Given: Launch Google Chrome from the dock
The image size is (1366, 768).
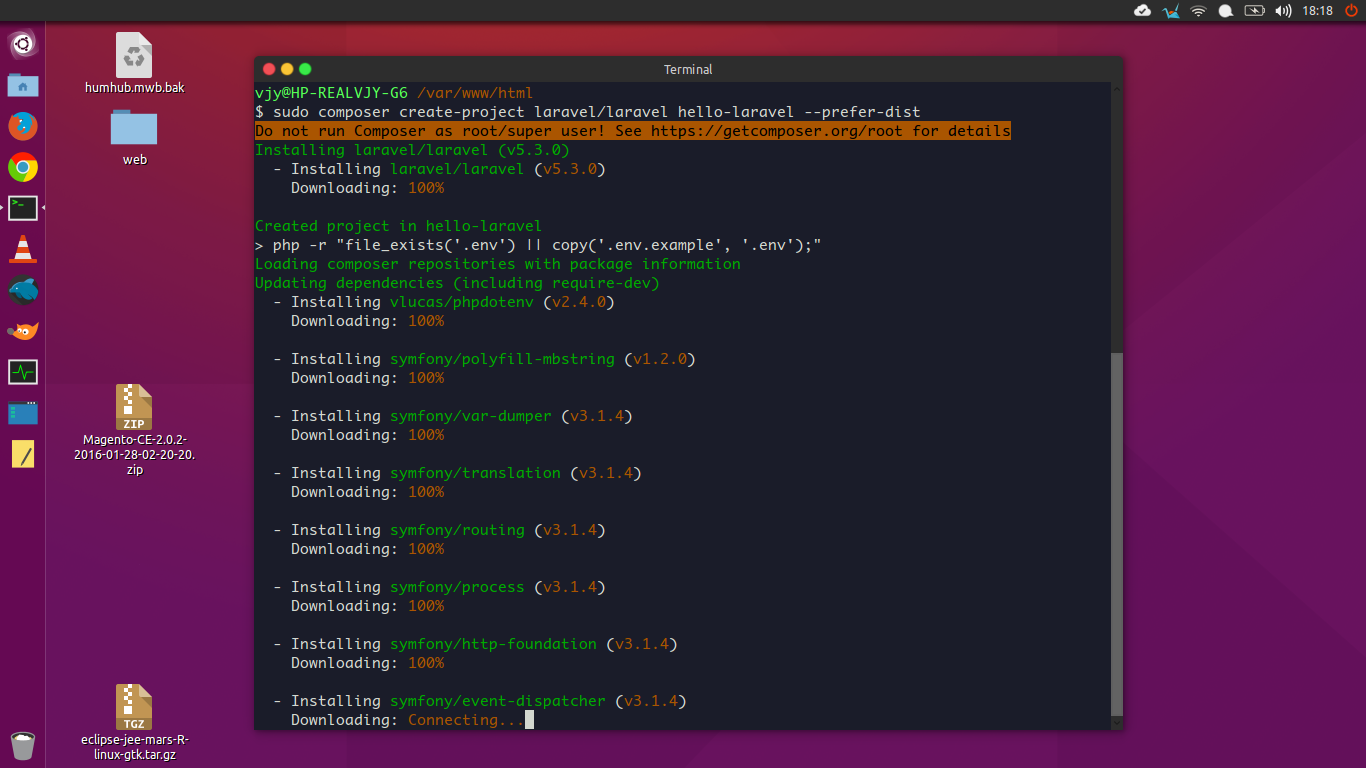Looking at the screenshot, I should pyautogui.click(x=22, y=167).
